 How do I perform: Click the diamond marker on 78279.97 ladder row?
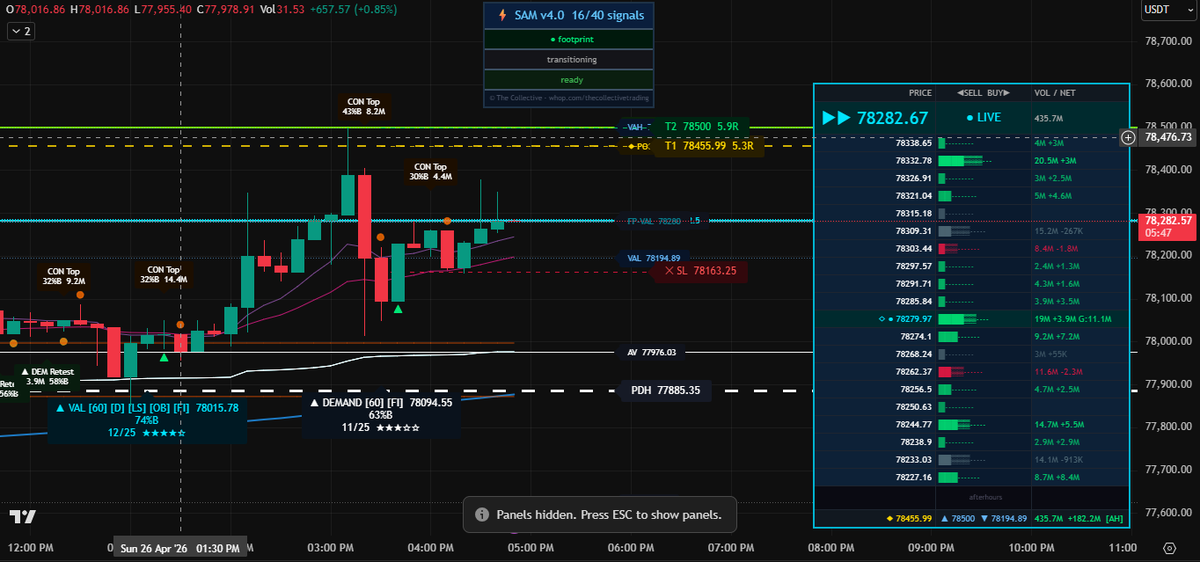tap(883, 318)
